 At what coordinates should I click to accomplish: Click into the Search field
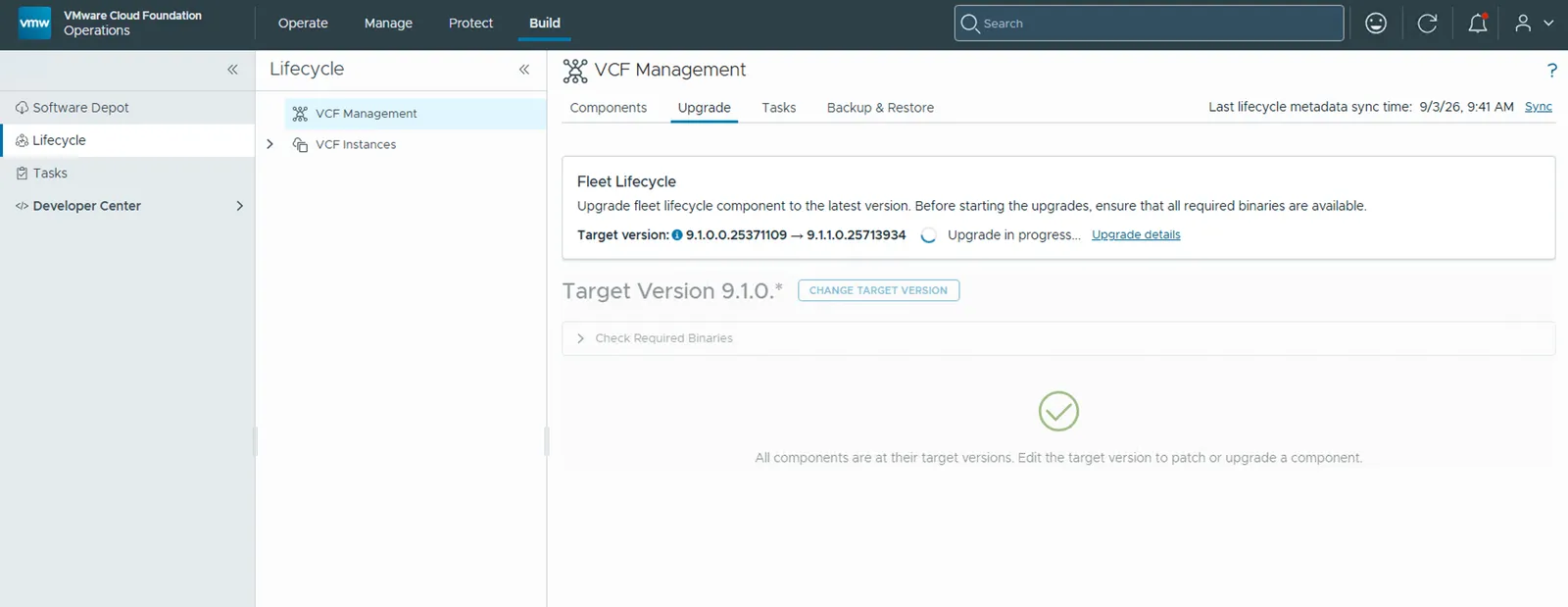click(1149, 23)
